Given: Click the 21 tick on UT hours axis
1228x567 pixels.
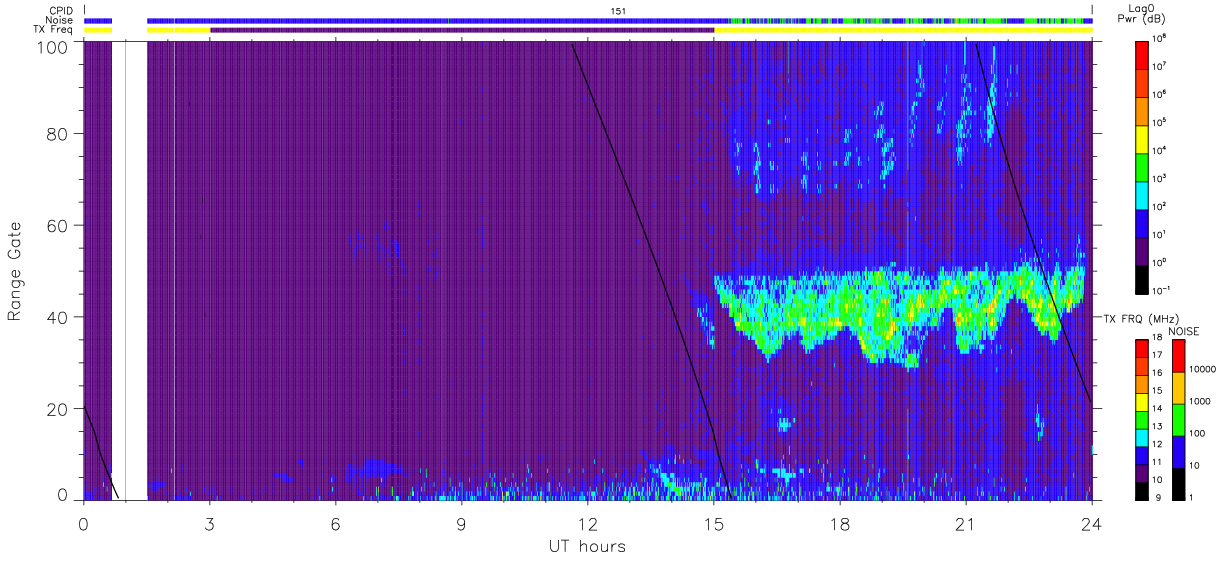Looking at the screenshot, I should 966,523.
